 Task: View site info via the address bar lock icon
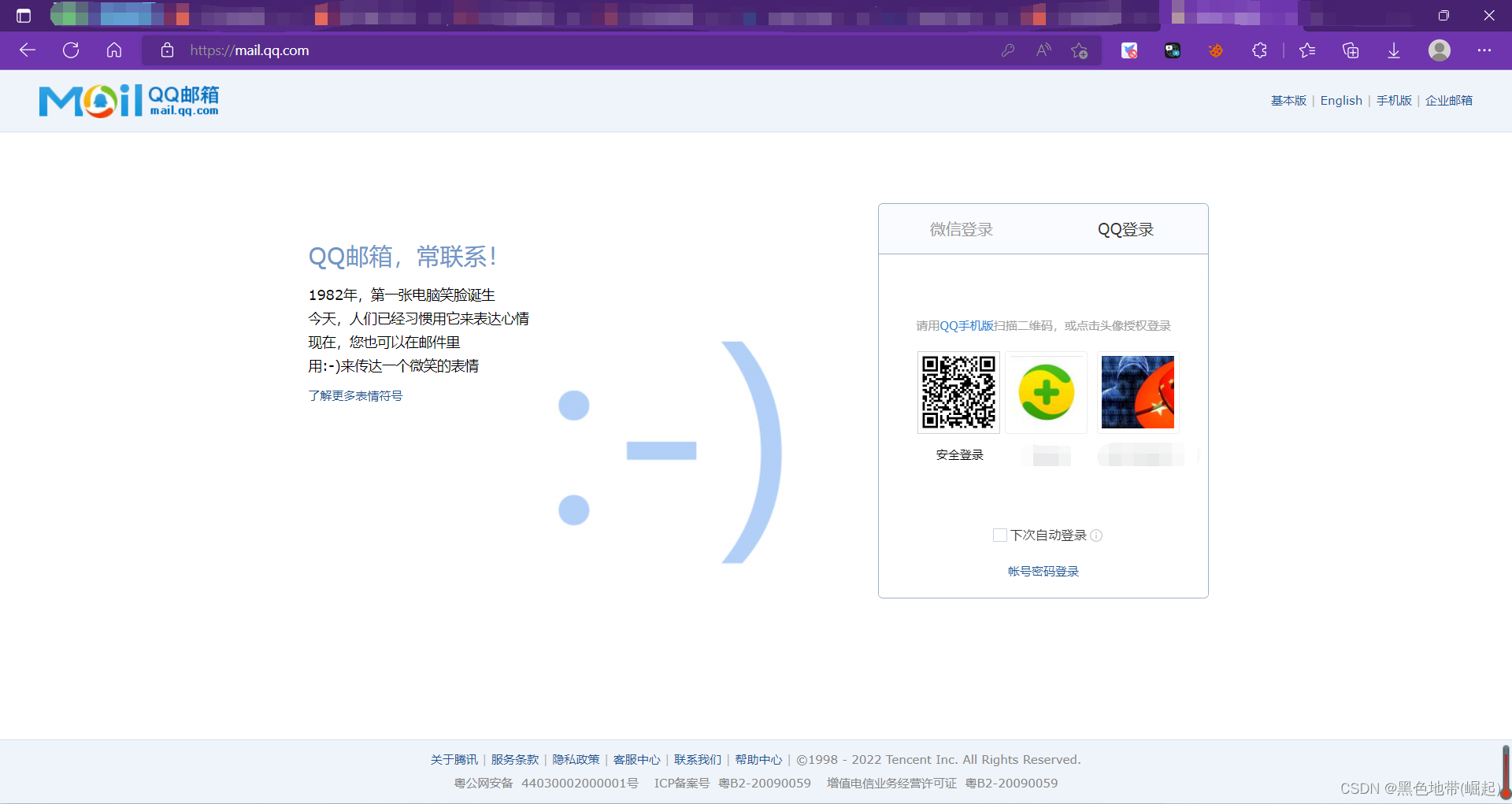click(167, 50)
